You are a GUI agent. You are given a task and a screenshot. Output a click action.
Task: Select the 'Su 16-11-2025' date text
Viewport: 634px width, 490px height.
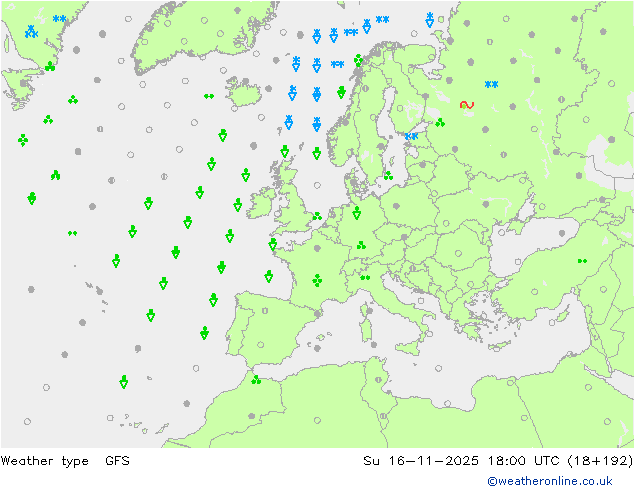point(421,460)
